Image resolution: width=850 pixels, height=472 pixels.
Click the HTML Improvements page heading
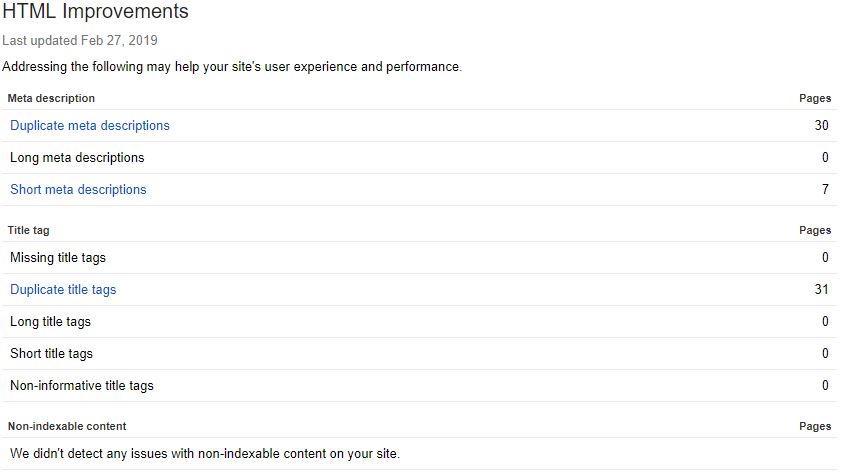[x=95, y=13]
